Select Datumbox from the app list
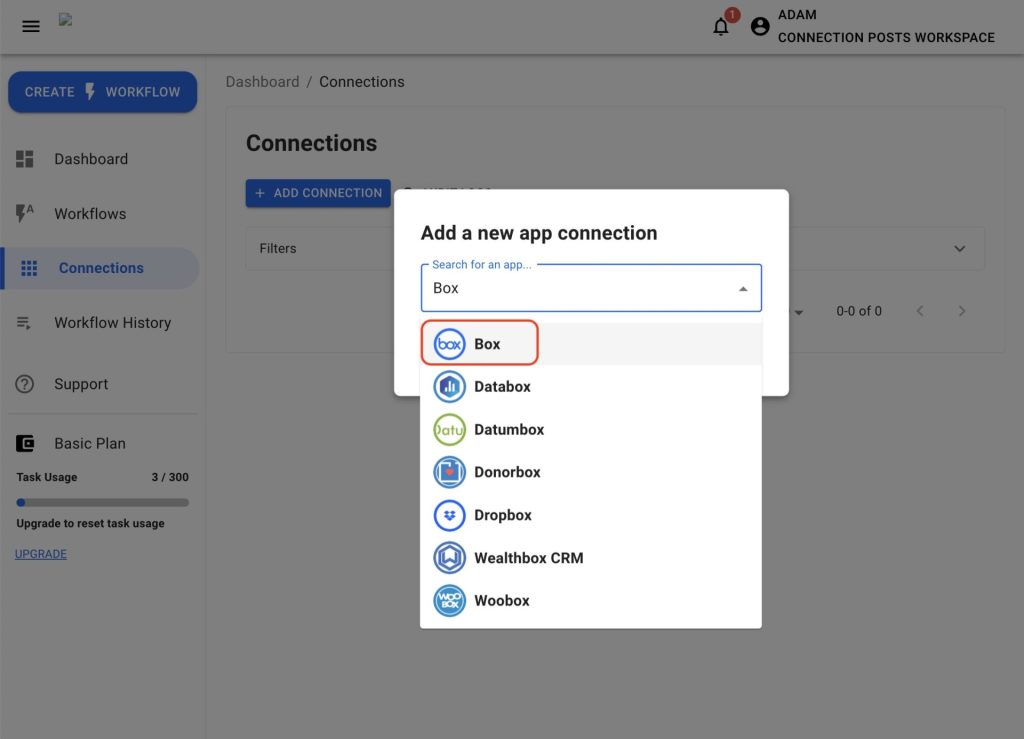The width and height of the screenshot is (1024, 739). (x=590, y=430)
